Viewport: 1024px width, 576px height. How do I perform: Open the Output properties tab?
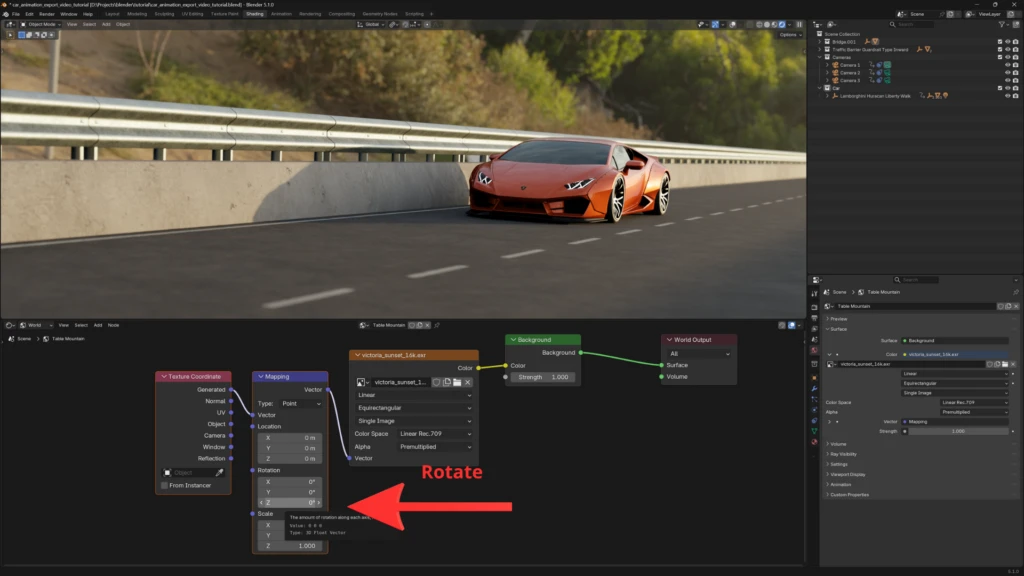[814, 318]
